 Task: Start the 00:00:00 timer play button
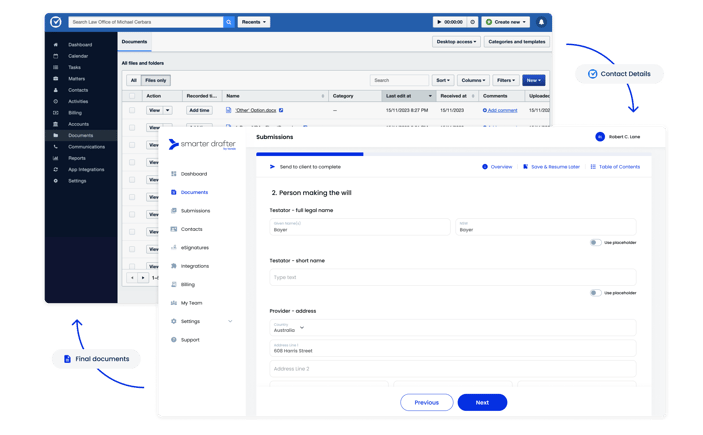(x=439, y=22)
